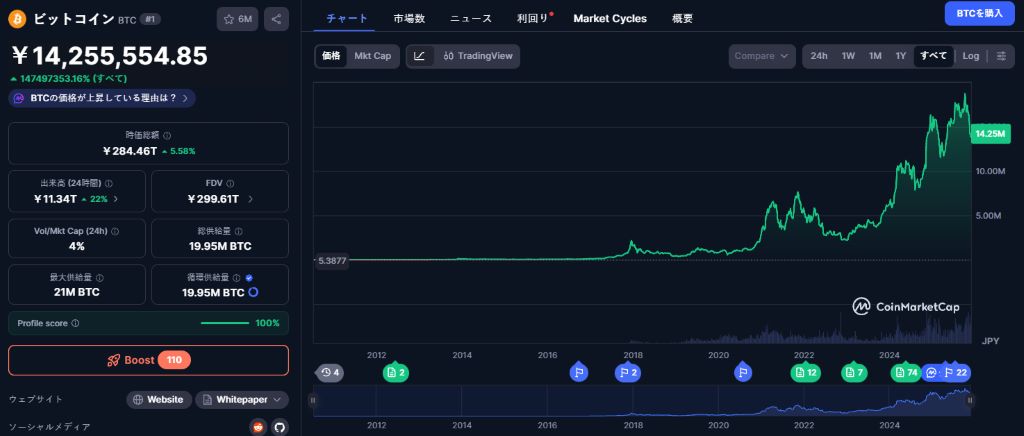Click the 2018 flag marker labeled 2

coord(629,373)
